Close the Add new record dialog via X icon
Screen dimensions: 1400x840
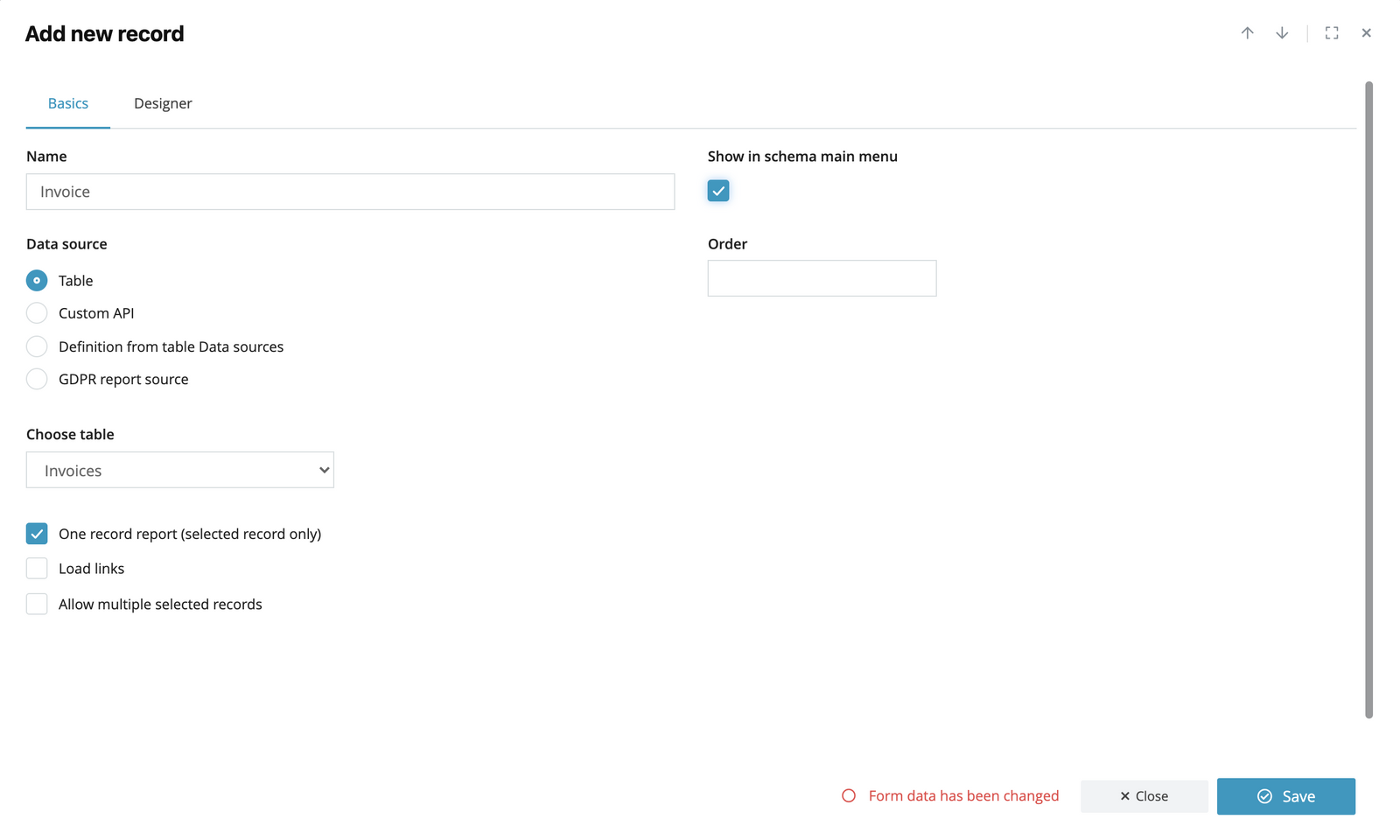pyautogui.click(x=1366, y=33)
